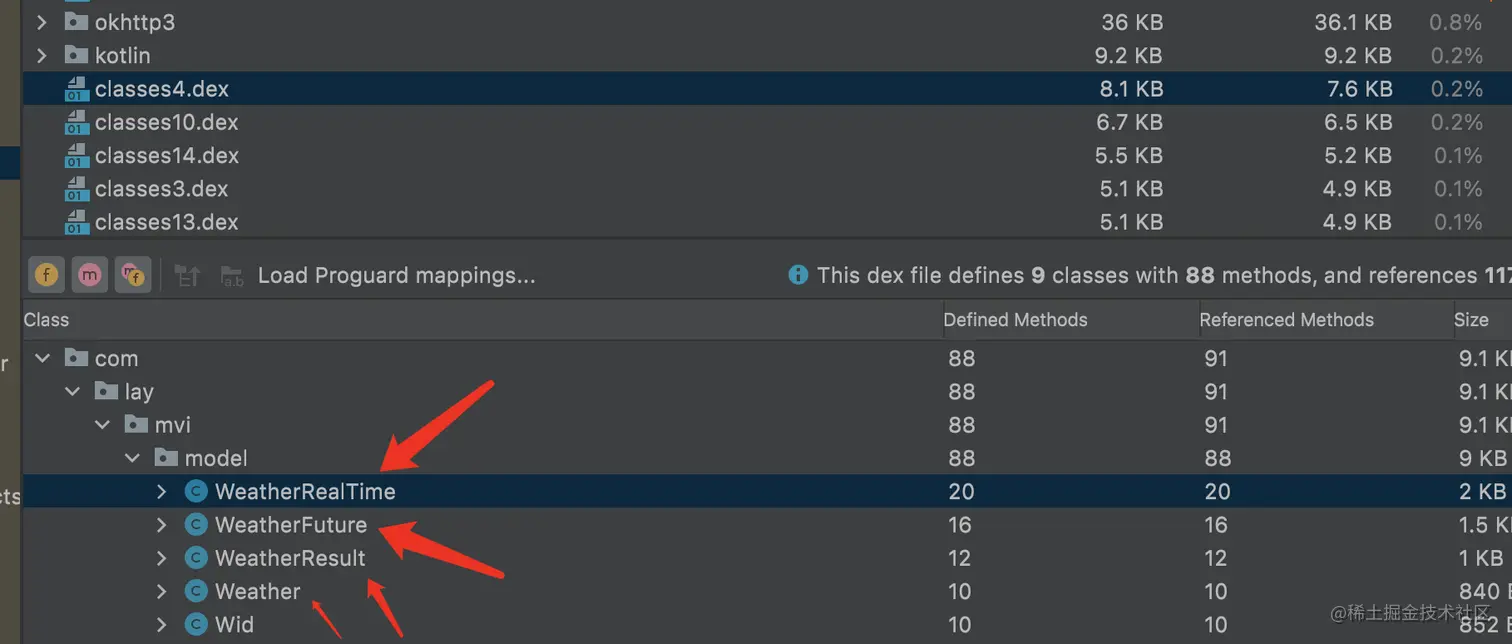Sort by Defined Methods column header
Screen dimensions: 1512x644
click(1015, 320)
